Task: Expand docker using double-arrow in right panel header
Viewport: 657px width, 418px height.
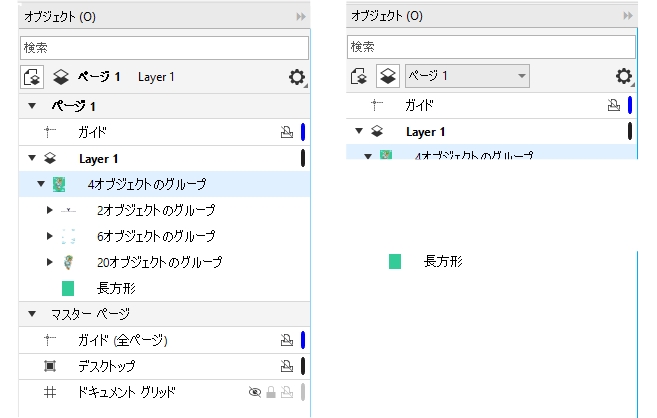Action: 628,16
